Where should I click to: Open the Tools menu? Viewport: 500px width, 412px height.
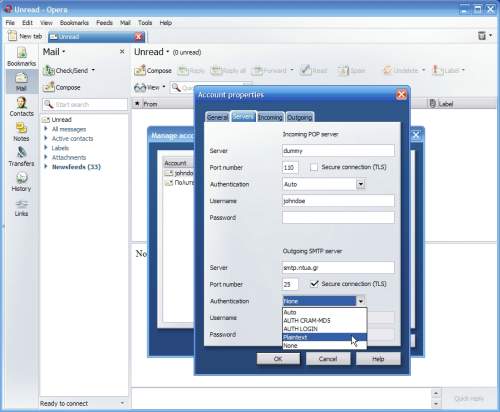pyautogui.click(x=145, y=23)
